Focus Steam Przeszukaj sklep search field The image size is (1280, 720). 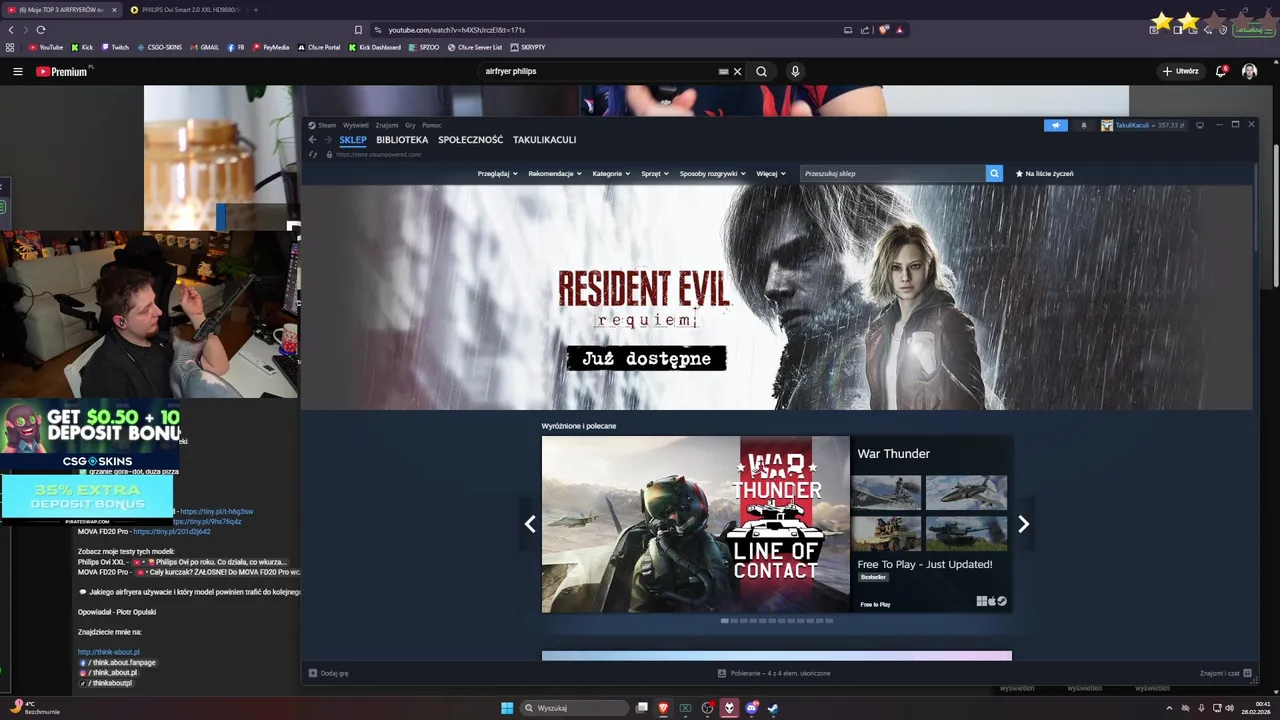892,173
